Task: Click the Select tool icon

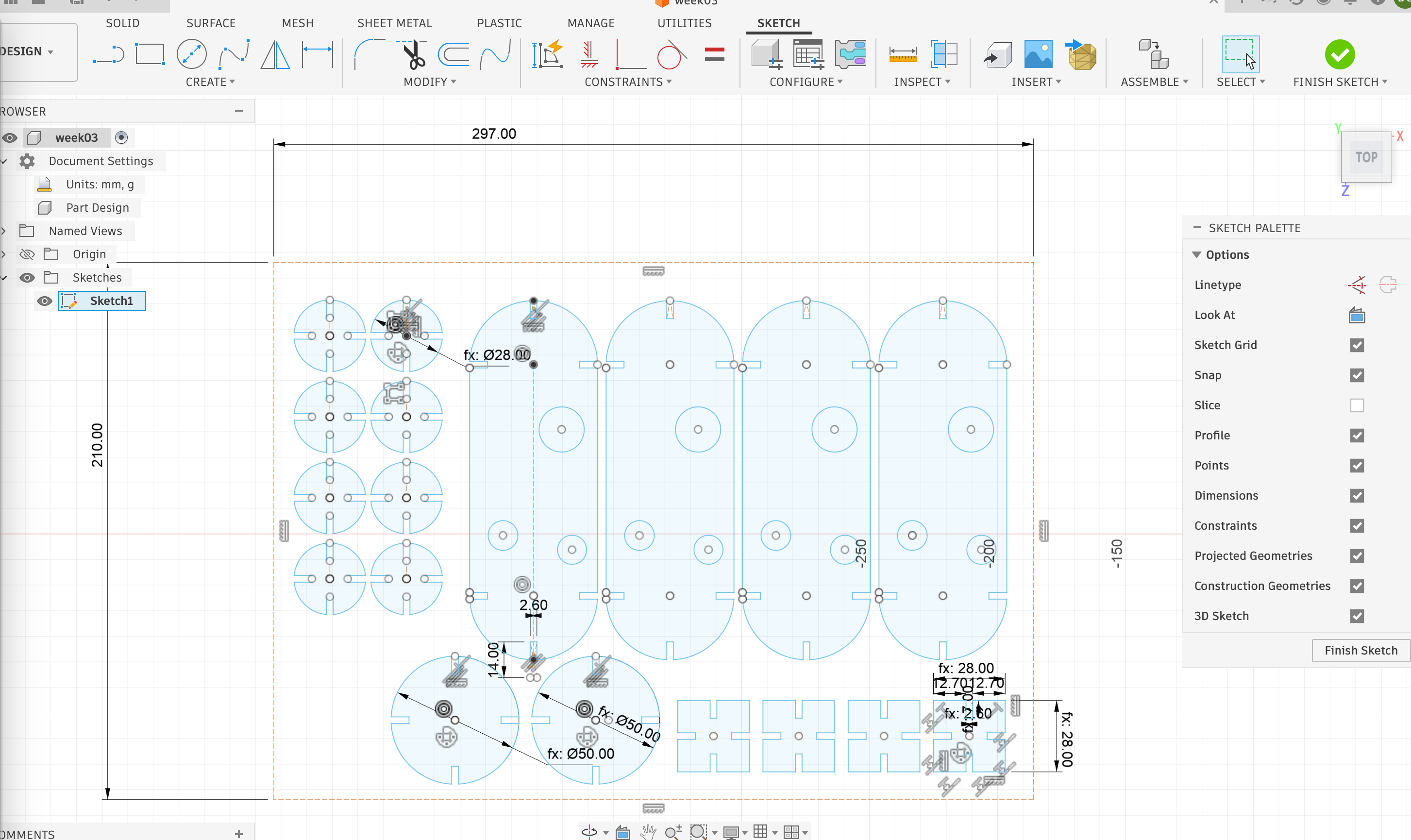Action: click(1240, 55)
